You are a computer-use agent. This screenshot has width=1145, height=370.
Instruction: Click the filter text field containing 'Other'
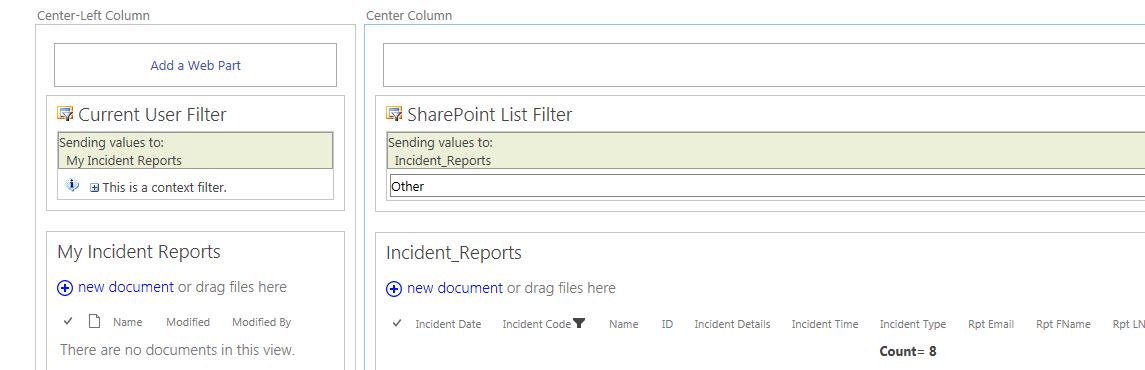point(767,186)
